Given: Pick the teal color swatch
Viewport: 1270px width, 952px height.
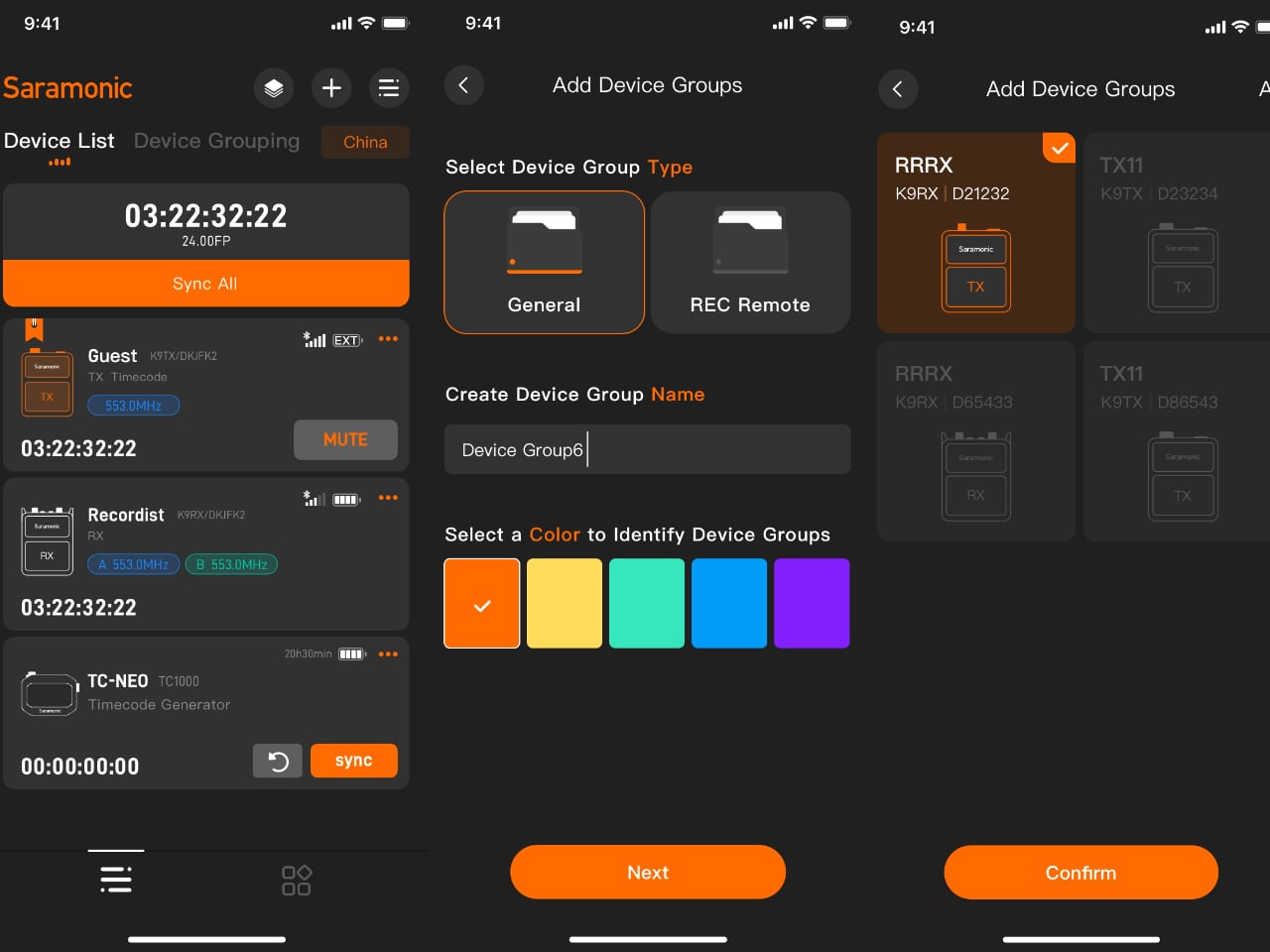Looking at the screenshot, I should pos(647,603).
